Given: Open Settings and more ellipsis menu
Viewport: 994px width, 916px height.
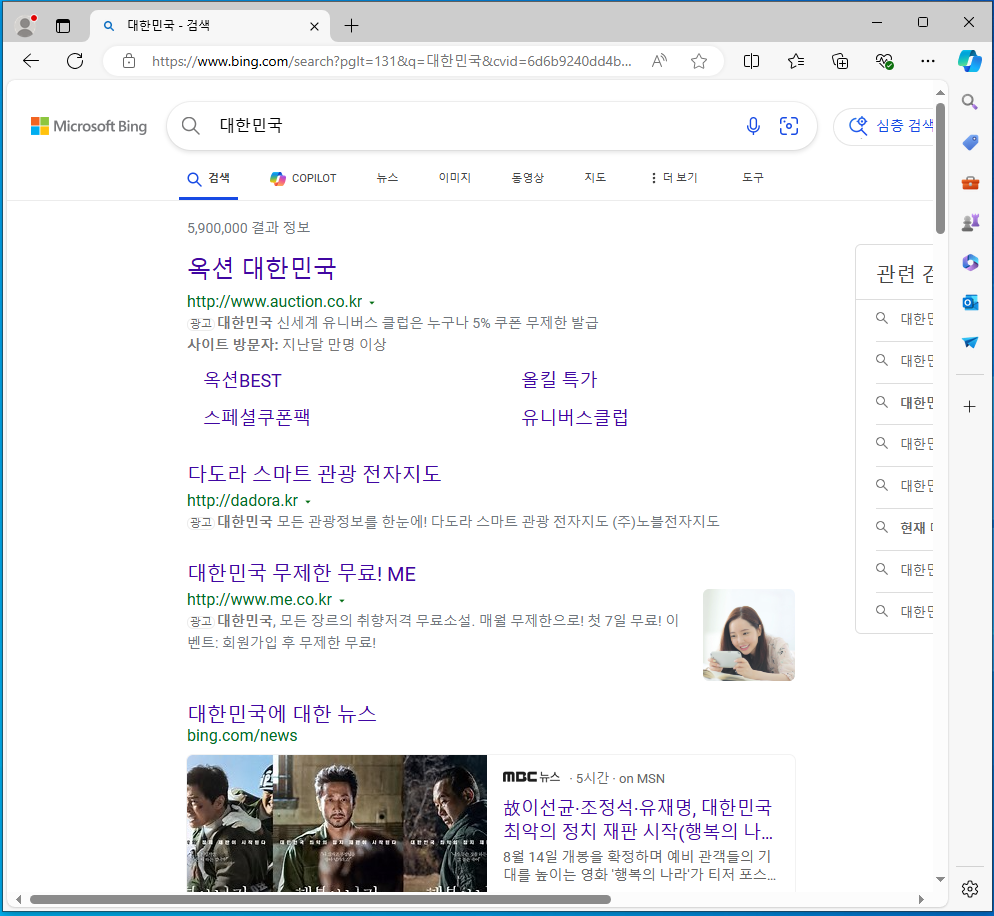Looking at the screenshot, I should point(927,61).
